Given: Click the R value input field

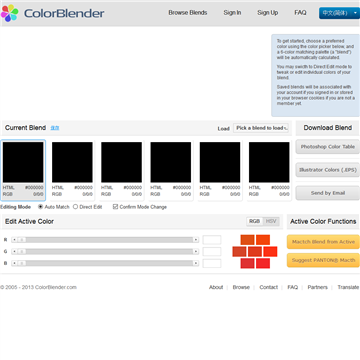Looking at the screenshot, I should point(212,240).
